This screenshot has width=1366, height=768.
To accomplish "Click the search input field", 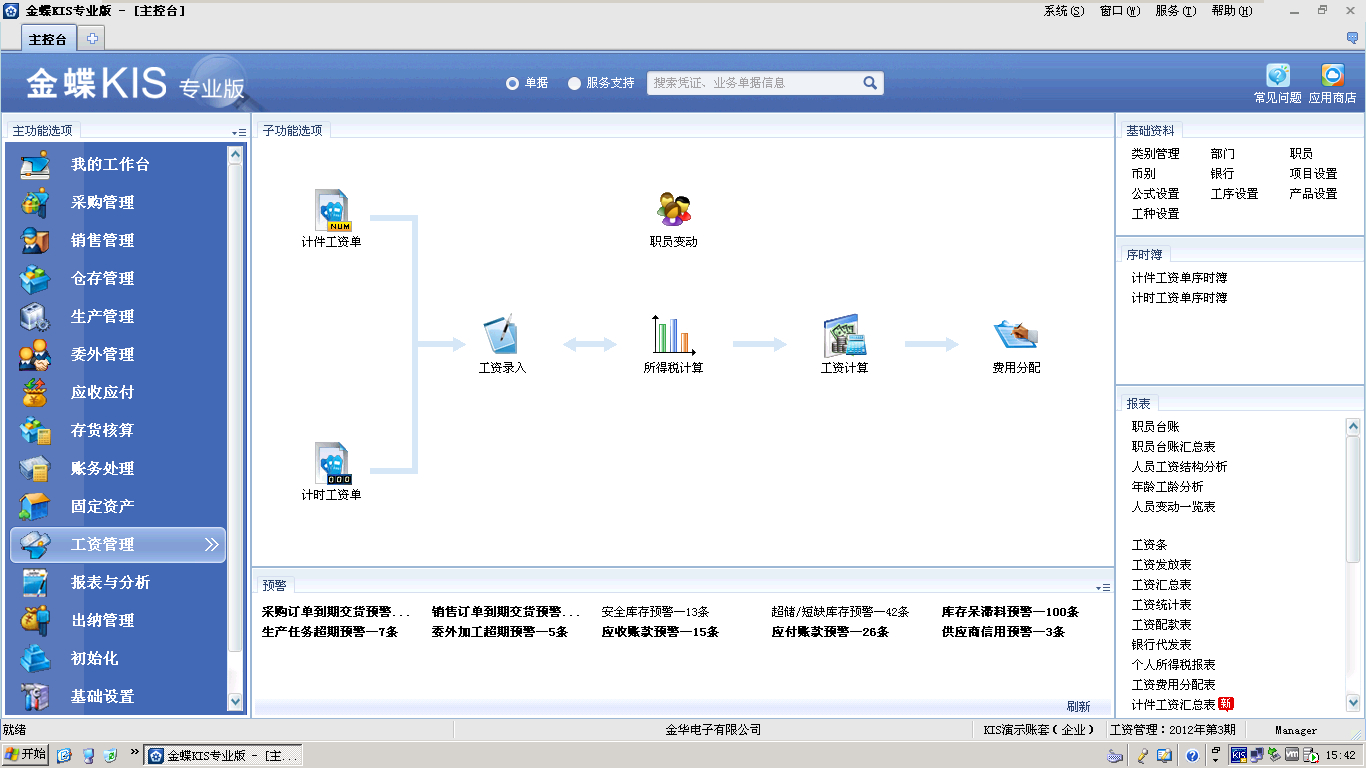I will (x=755, y=83).
